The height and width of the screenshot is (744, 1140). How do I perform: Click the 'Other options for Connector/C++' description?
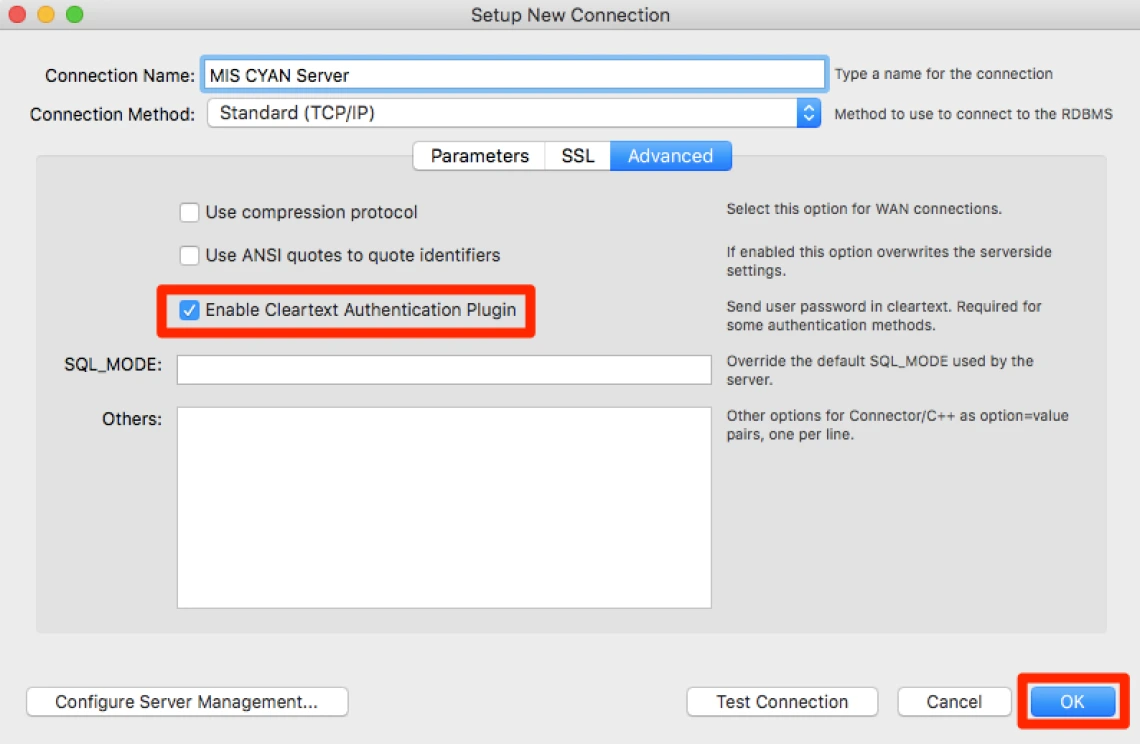coord(897,425)
